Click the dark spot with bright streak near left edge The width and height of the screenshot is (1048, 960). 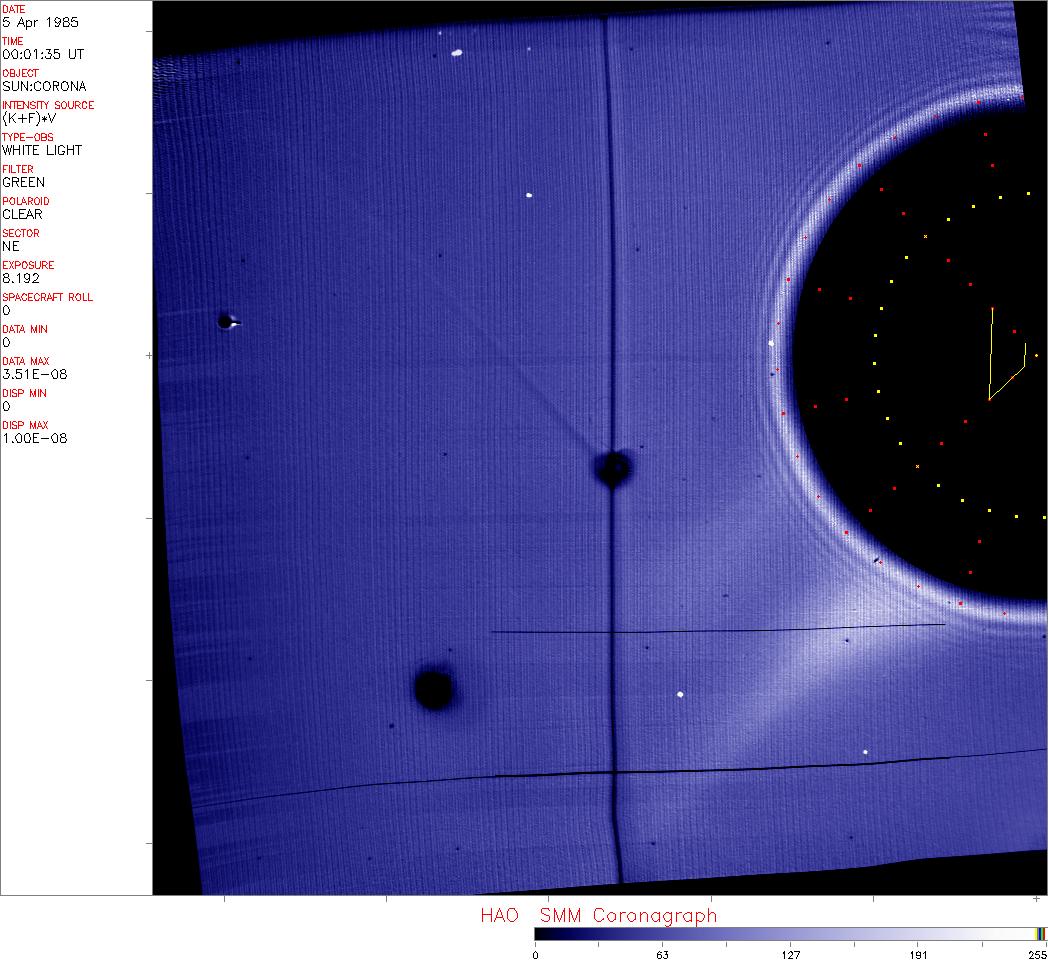coord(227,321)
